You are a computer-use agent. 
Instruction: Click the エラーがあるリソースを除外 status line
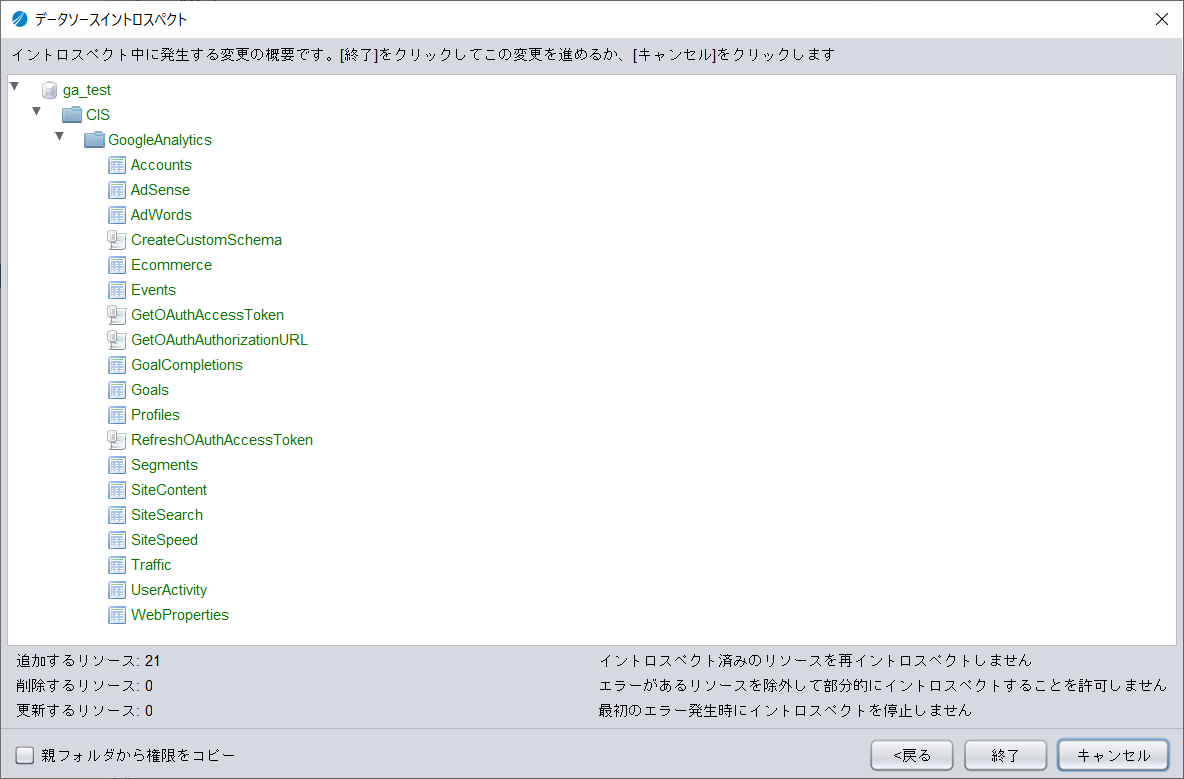tap(883, 685)
